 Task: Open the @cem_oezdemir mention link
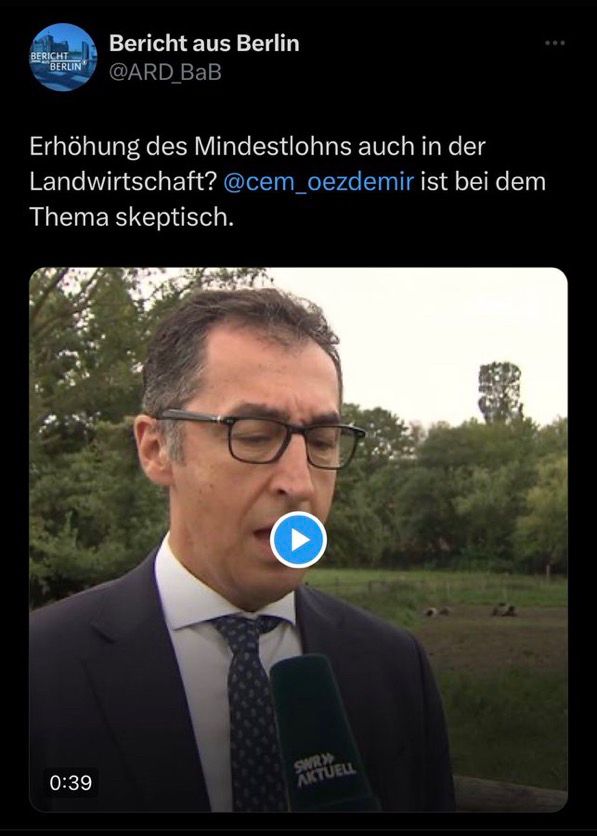tap(318, 182)
